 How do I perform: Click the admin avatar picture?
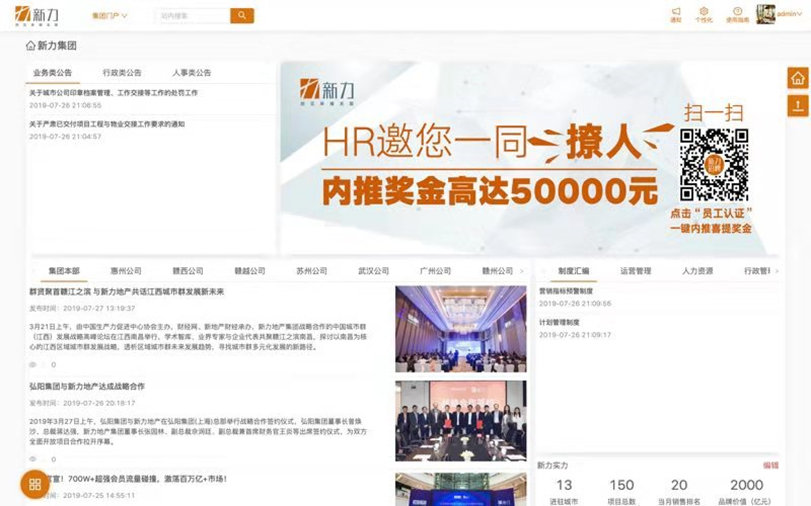point(765,14)
